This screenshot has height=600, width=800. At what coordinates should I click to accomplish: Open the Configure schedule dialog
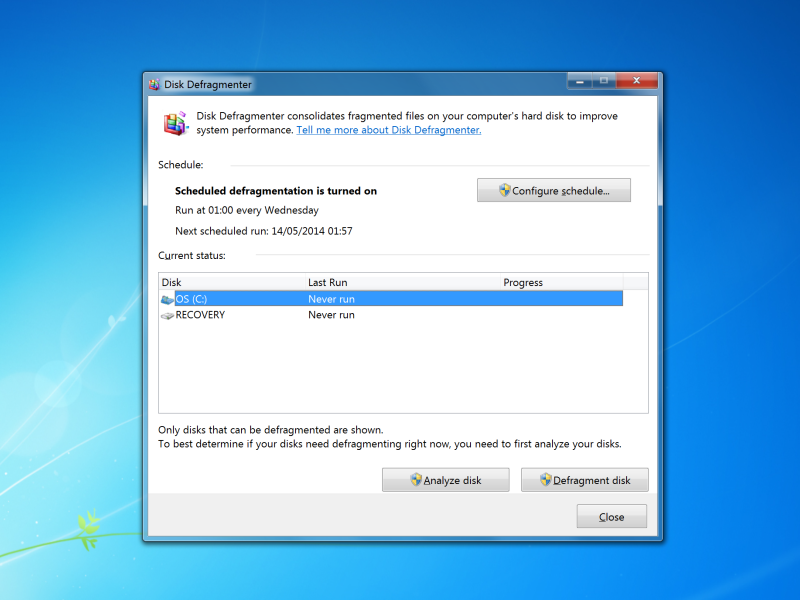tap(553, 190)
